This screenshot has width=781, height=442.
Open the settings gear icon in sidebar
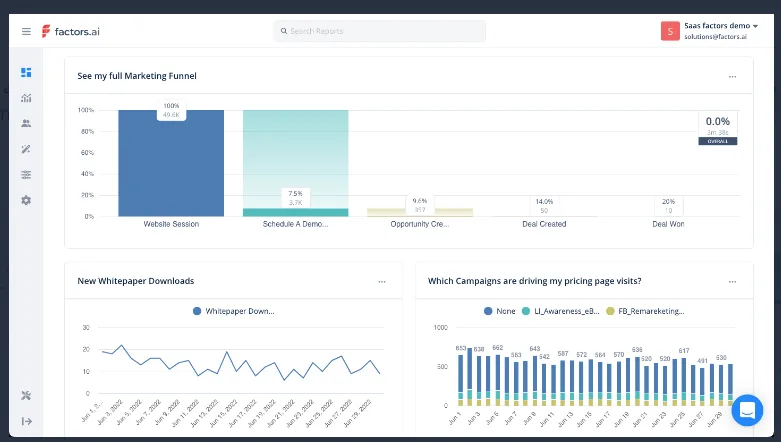point(26,200)
